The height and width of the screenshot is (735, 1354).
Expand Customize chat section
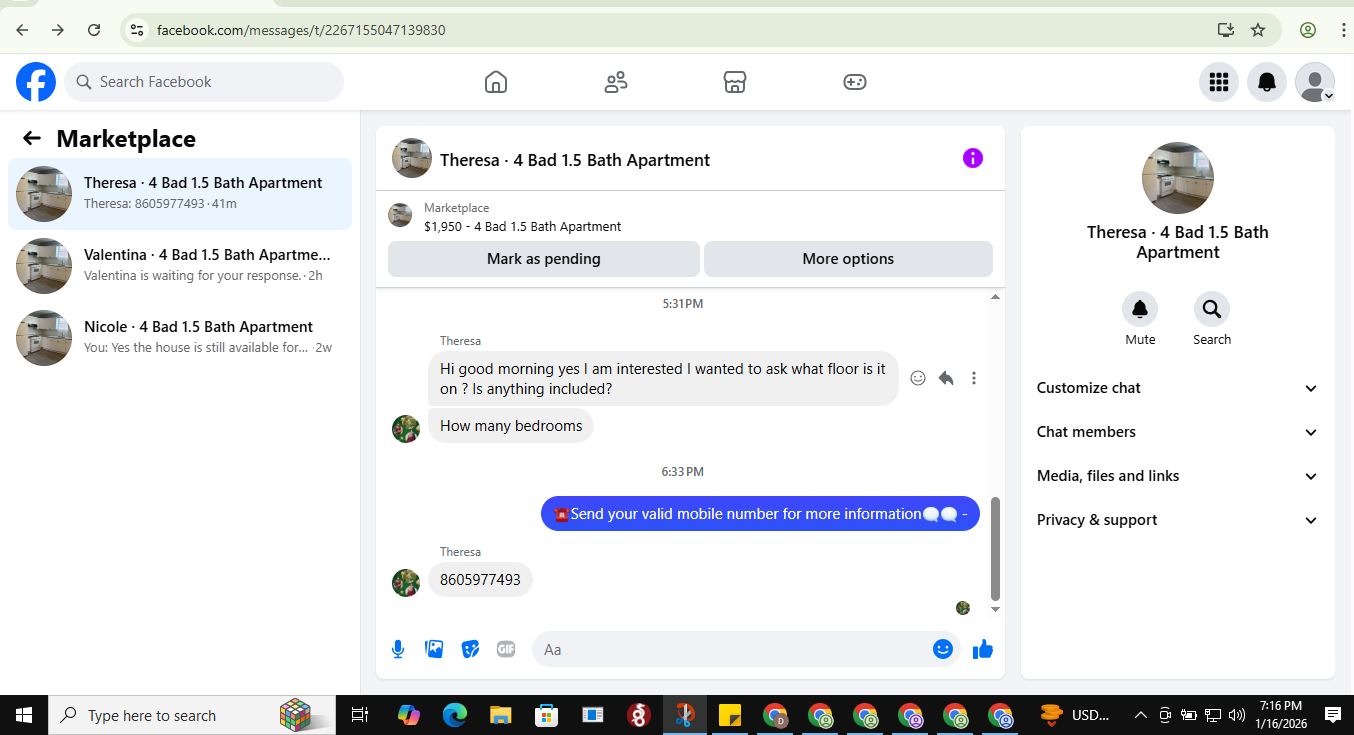tap(1178, 388)
